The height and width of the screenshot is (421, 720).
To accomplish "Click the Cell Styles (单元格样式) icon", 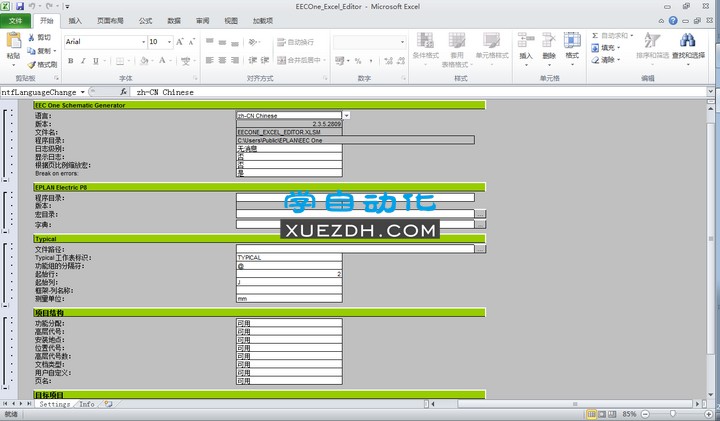I will tap(491, 40).
